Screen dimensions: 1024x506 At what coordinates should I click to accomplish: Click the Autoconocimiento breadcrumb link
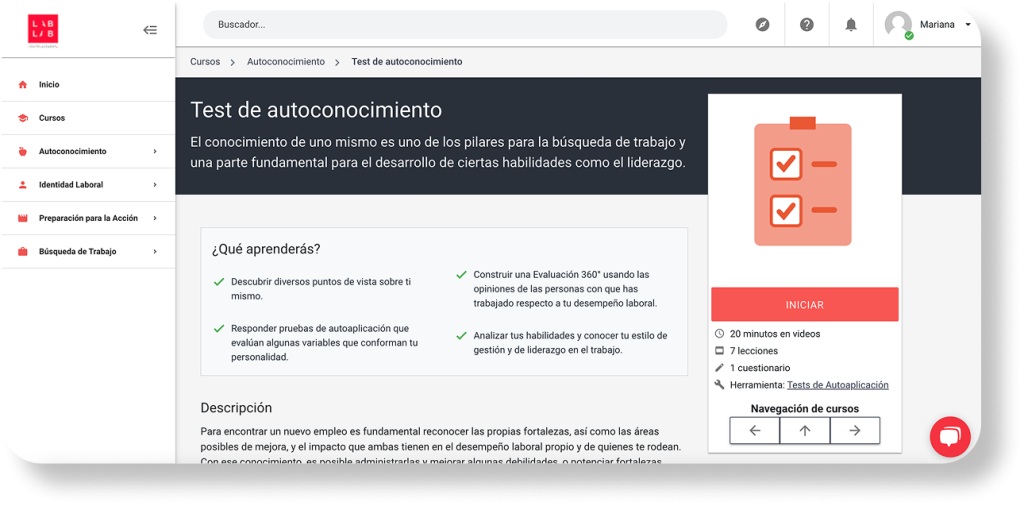coord(286,62)
